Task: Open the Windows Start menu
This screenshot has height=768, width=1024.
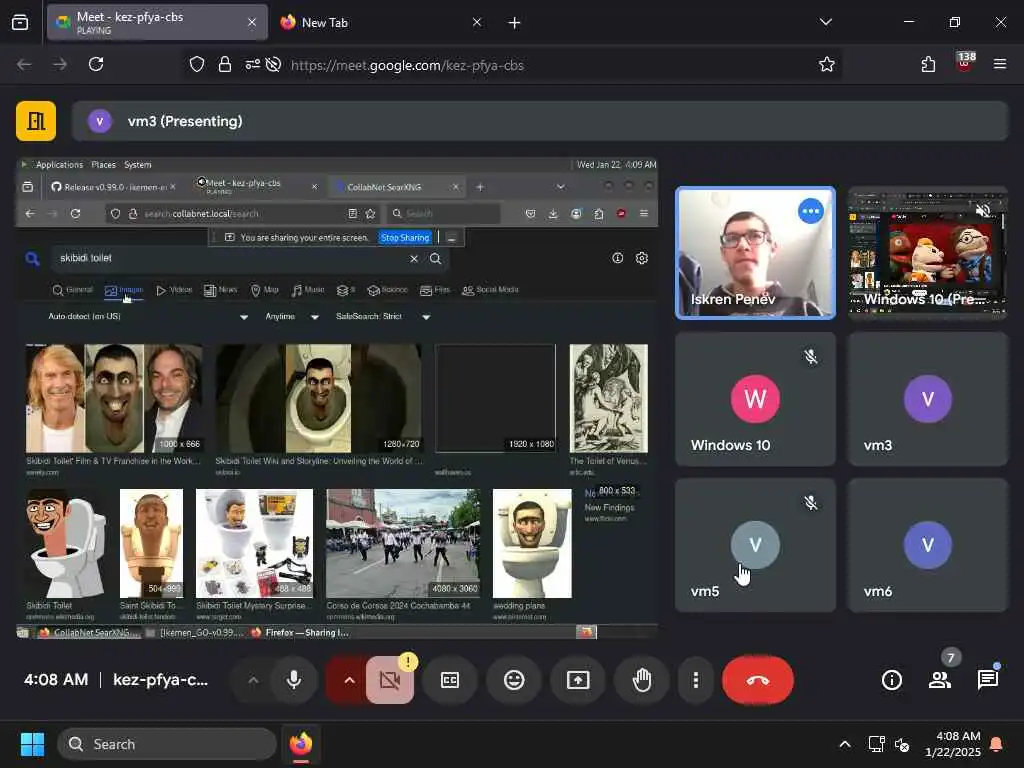Action: pyautogui.click(x=32, y=744)
